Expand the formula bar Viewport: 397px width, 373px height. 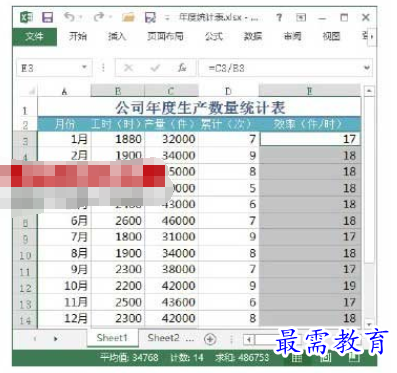(367, 68)
